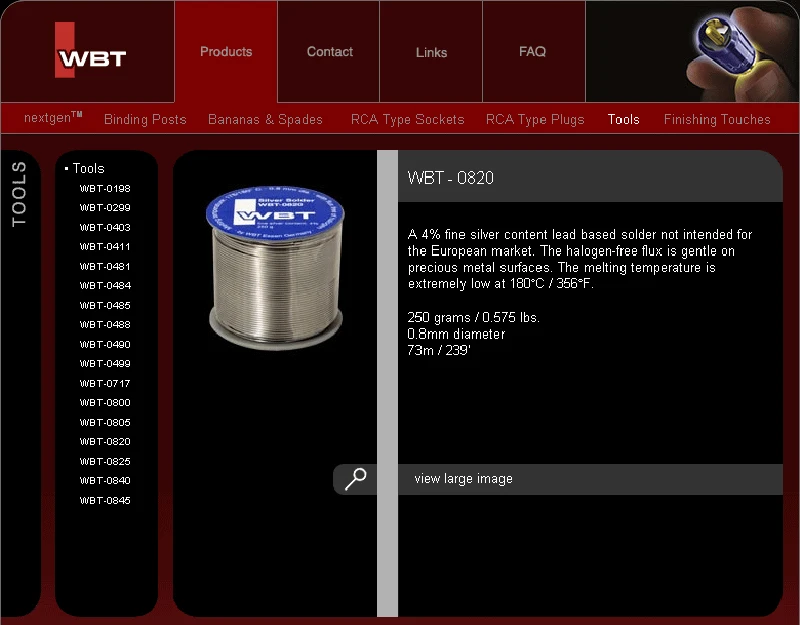Select the Binding Posts category
Image resolution: width=800 pixels, height=625 pixels.
click(x=145, y=119)
